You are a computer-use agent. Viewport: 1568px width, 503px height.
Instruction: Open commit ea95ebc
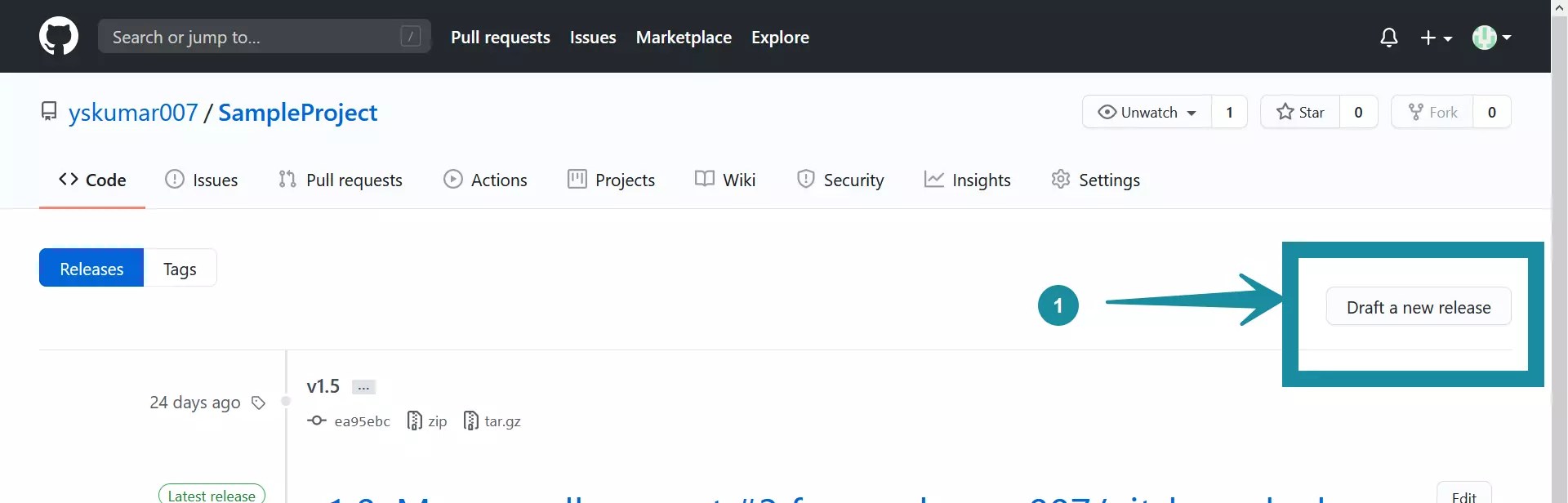point(350,421)
